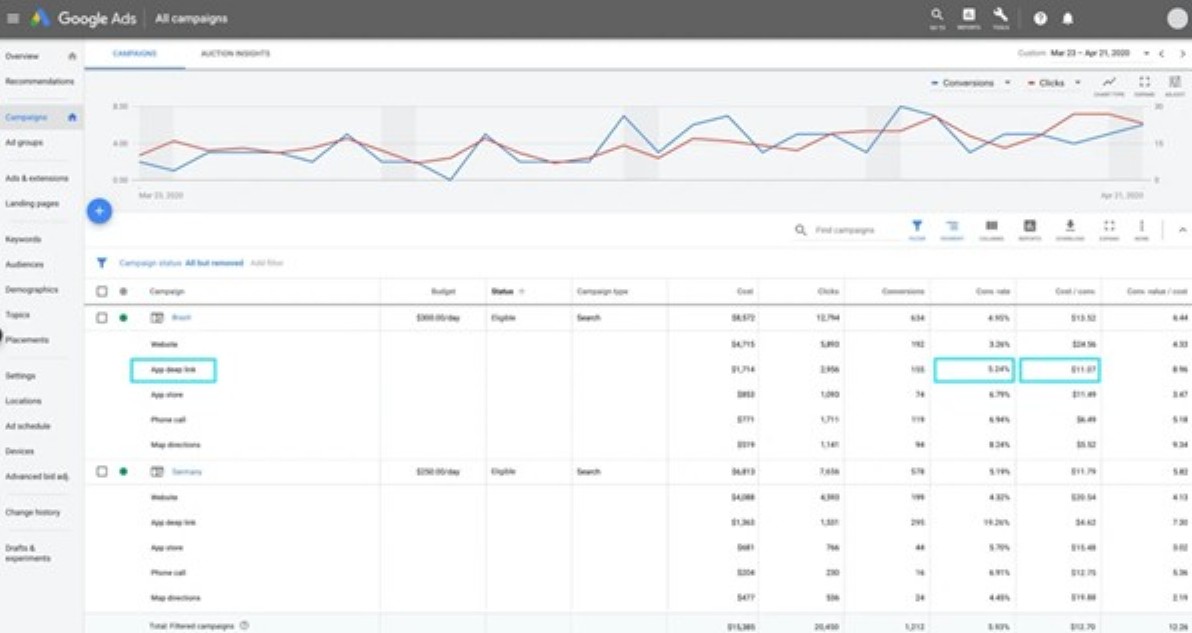The image size is (1192, 633).
Task: Open the hamburger main menu
Action: click(13, 18)
